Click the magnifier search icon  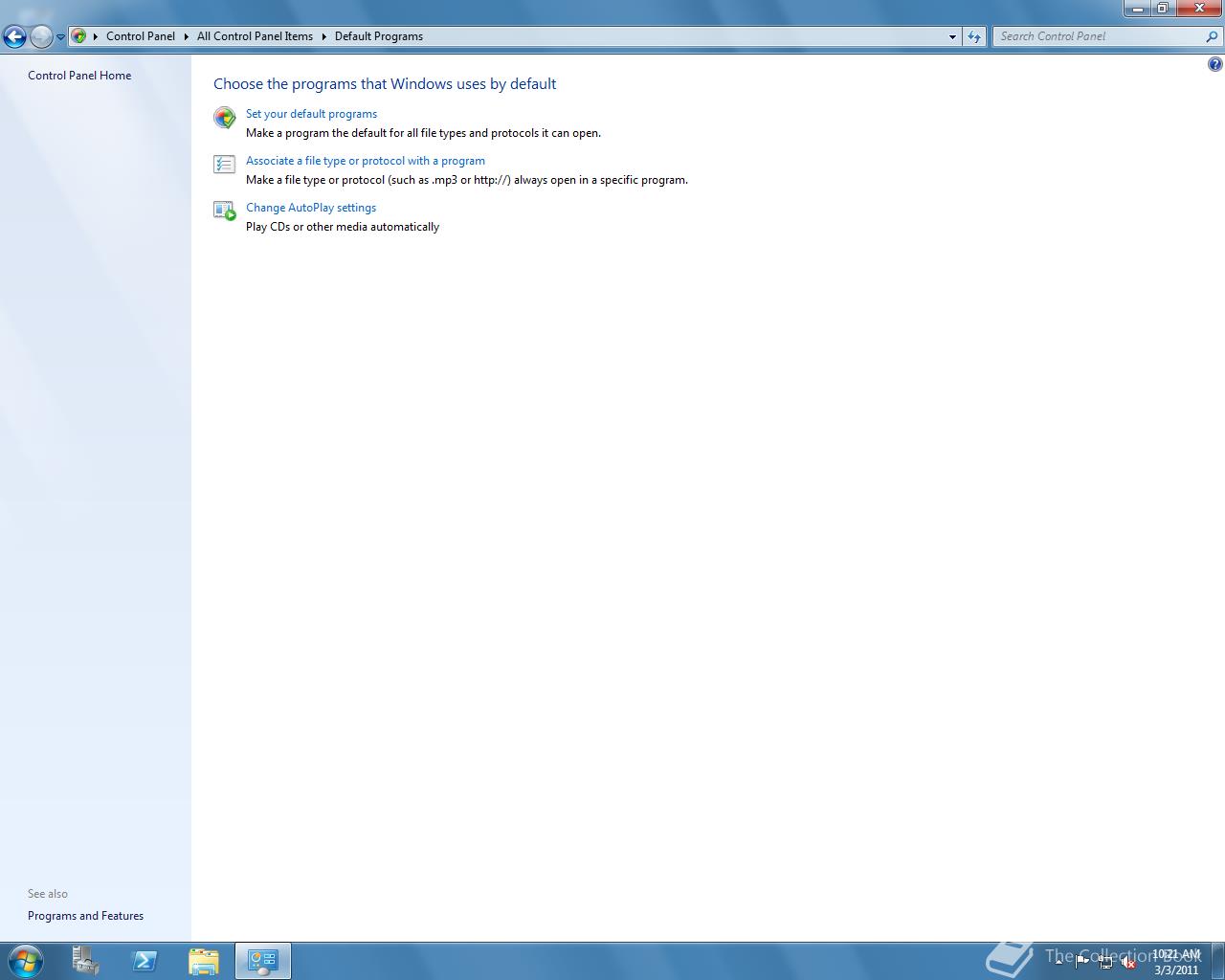point(1213,36)
